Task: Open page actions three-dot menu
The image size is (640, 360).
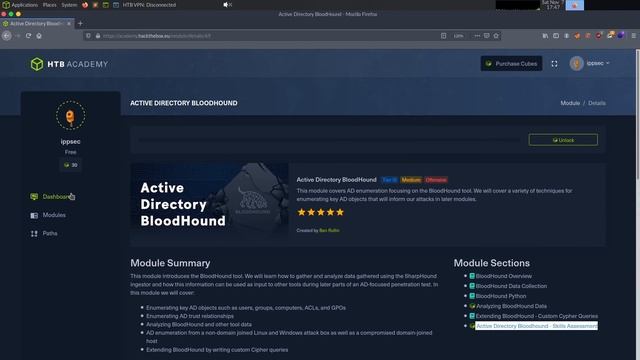Action: pos(477,36)
